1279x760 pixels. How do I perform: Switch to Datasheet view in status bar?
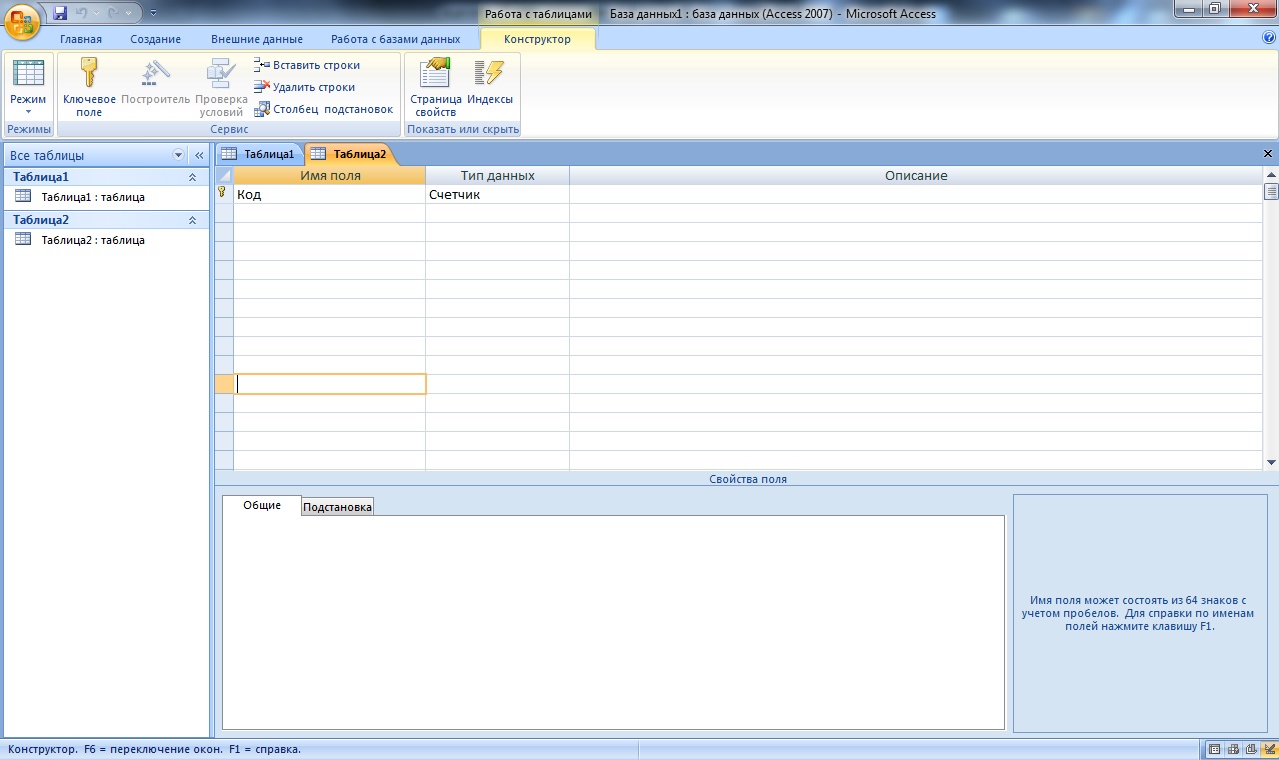click(1215, 750)
